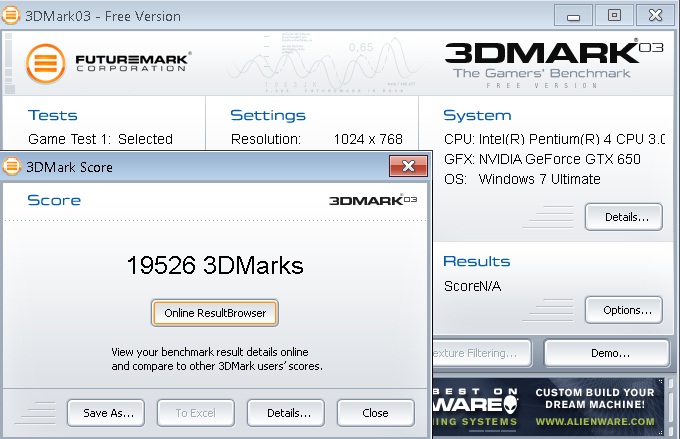Click the Tests section heading
Image resolution: width=680 pixels, height=439 pixels.
point(53,115)
